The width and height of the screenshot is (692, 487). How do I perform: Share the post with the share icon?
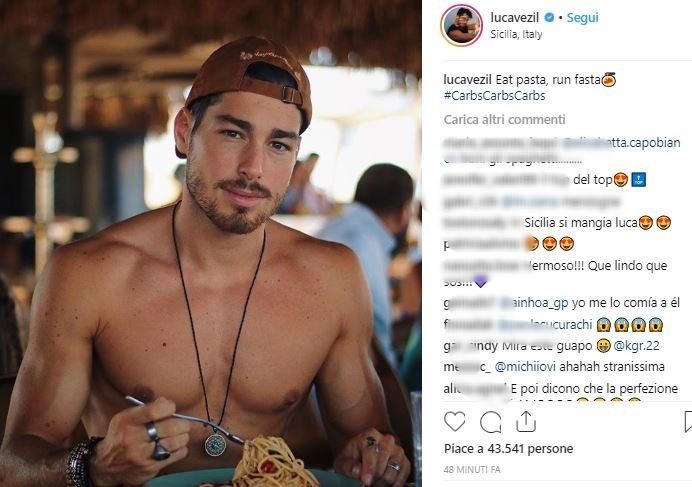(x=526, y=421)
